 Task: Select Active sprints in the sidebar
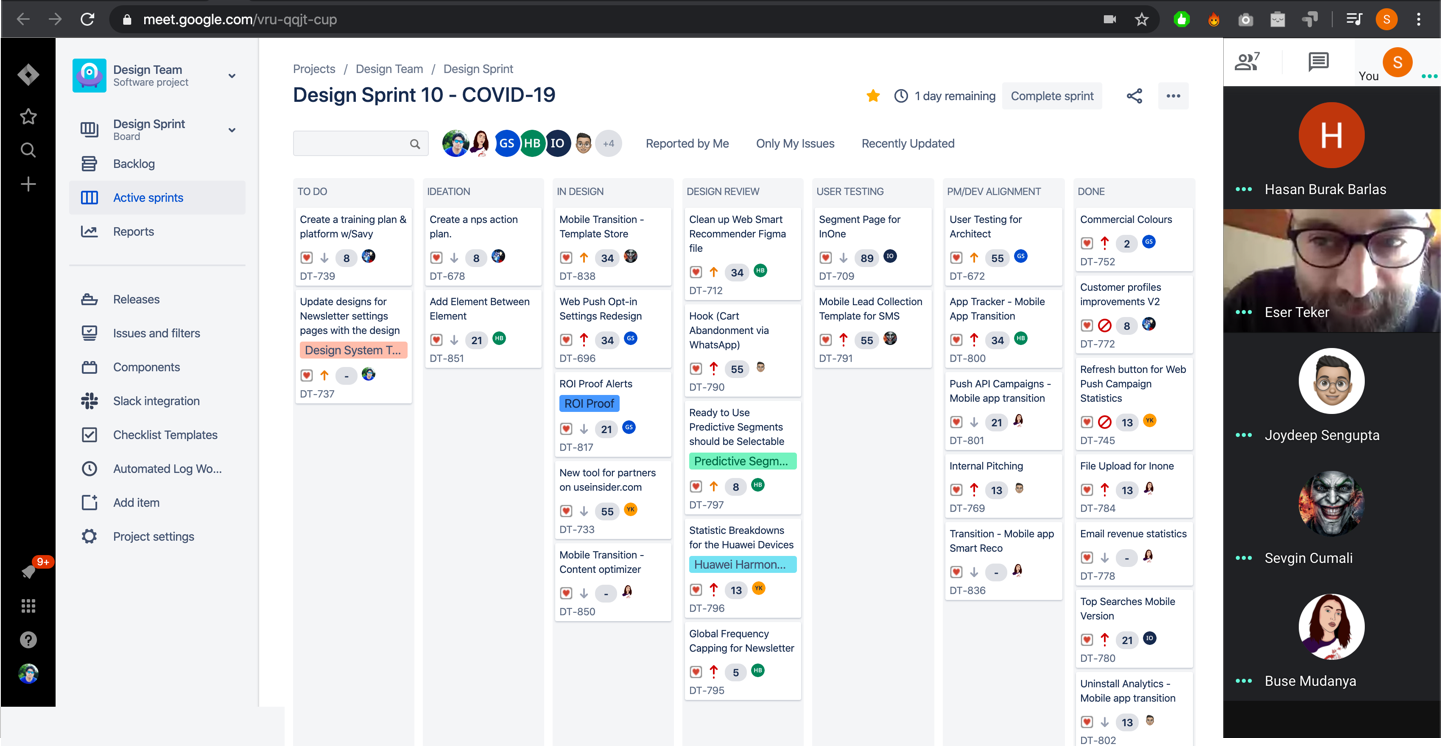pos(157,198)
